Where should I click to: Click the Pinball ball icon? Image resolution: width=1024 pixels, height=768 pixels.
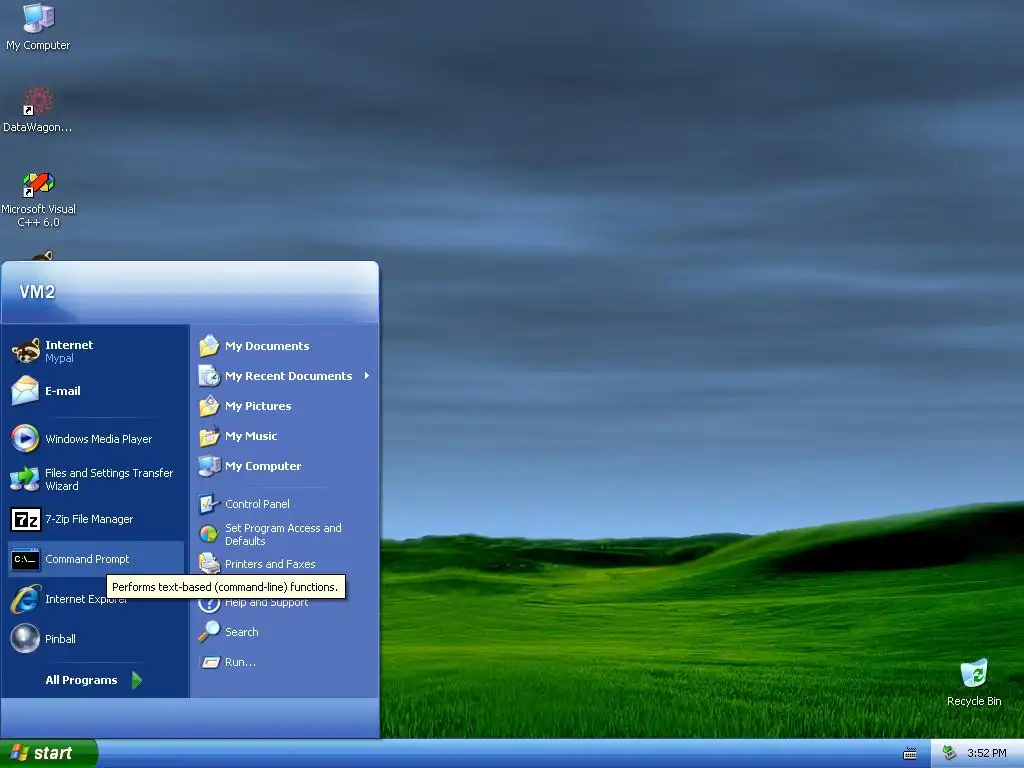click(25, 639)
